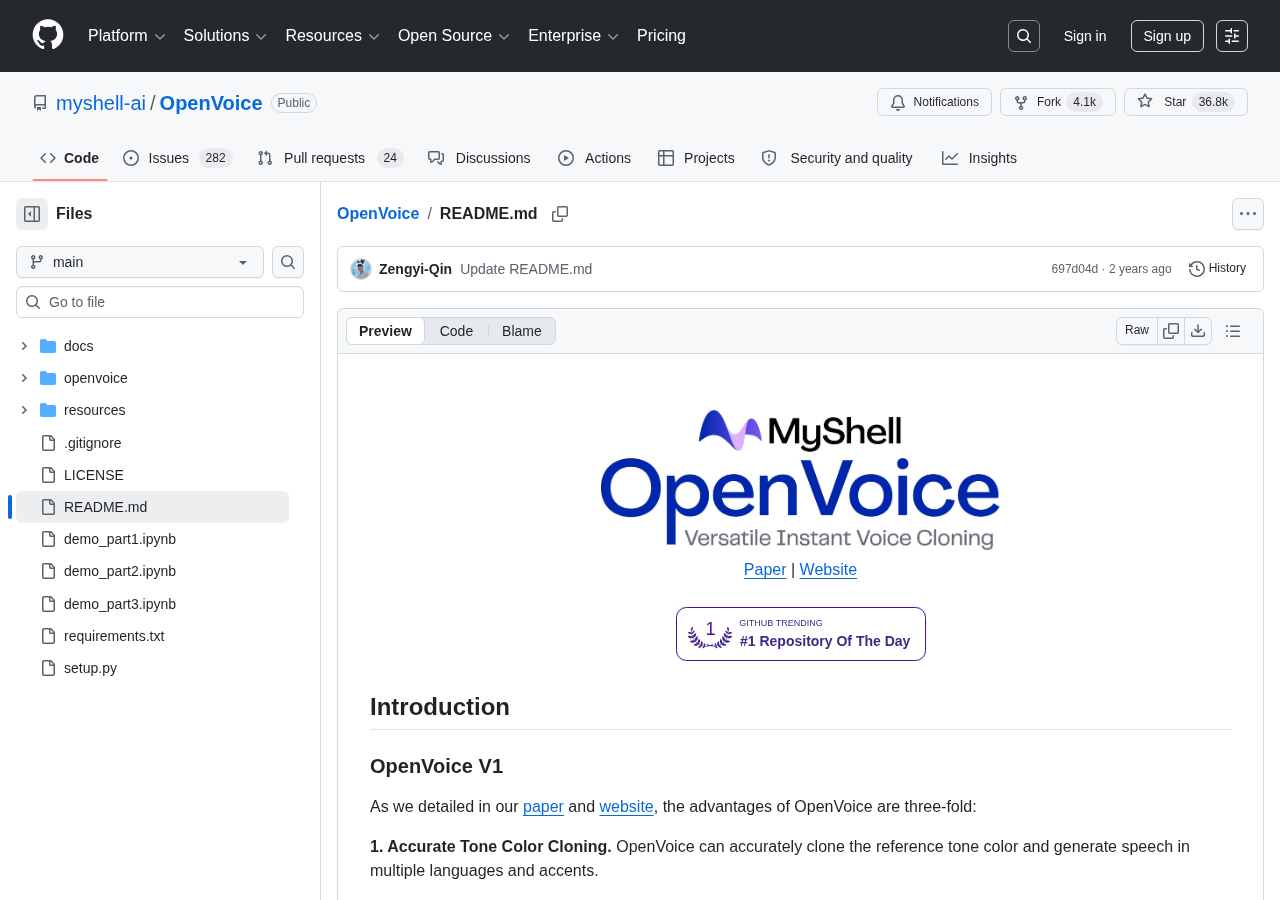Select README.md in the file tree
This screenshot has width=1280, height=900.
point(152,507)
